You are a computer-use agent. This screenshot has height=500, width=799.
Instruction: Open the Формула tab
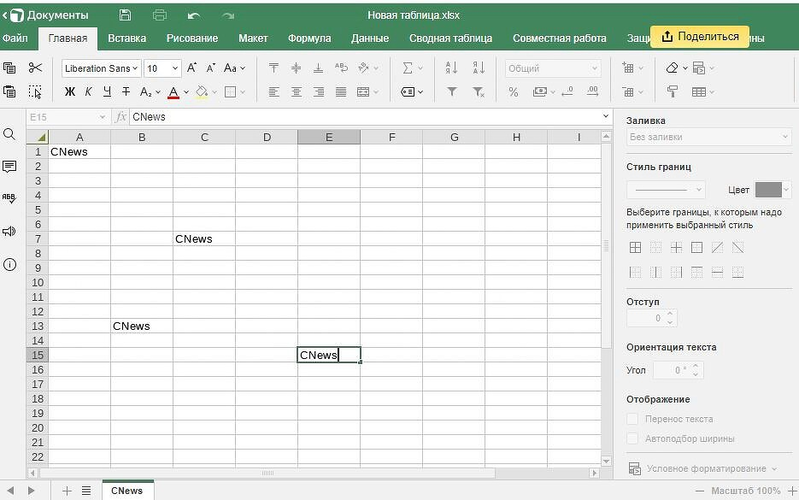[x=309, y=38]
